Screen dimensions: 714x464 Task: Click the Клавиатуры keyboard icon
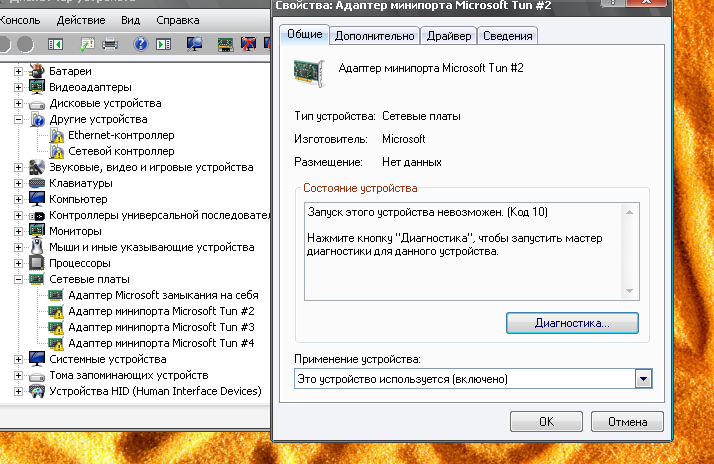[x=37, y=183]
